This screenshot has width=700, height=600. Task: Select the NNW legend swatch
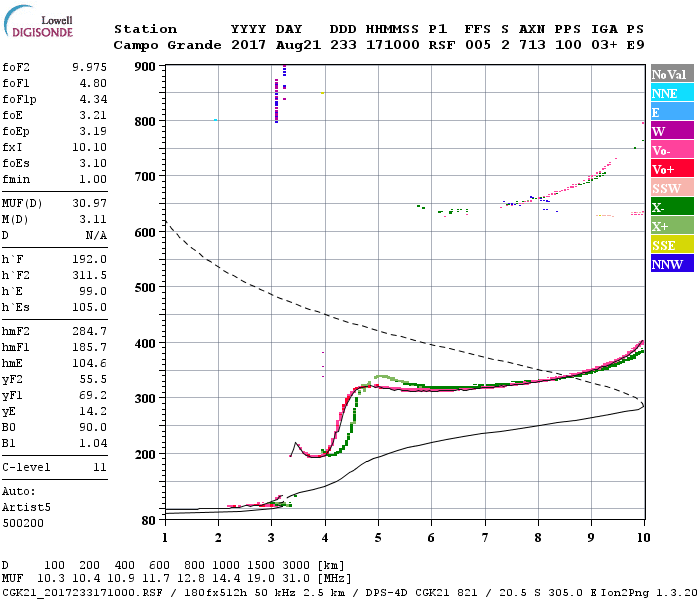(672, 263)
